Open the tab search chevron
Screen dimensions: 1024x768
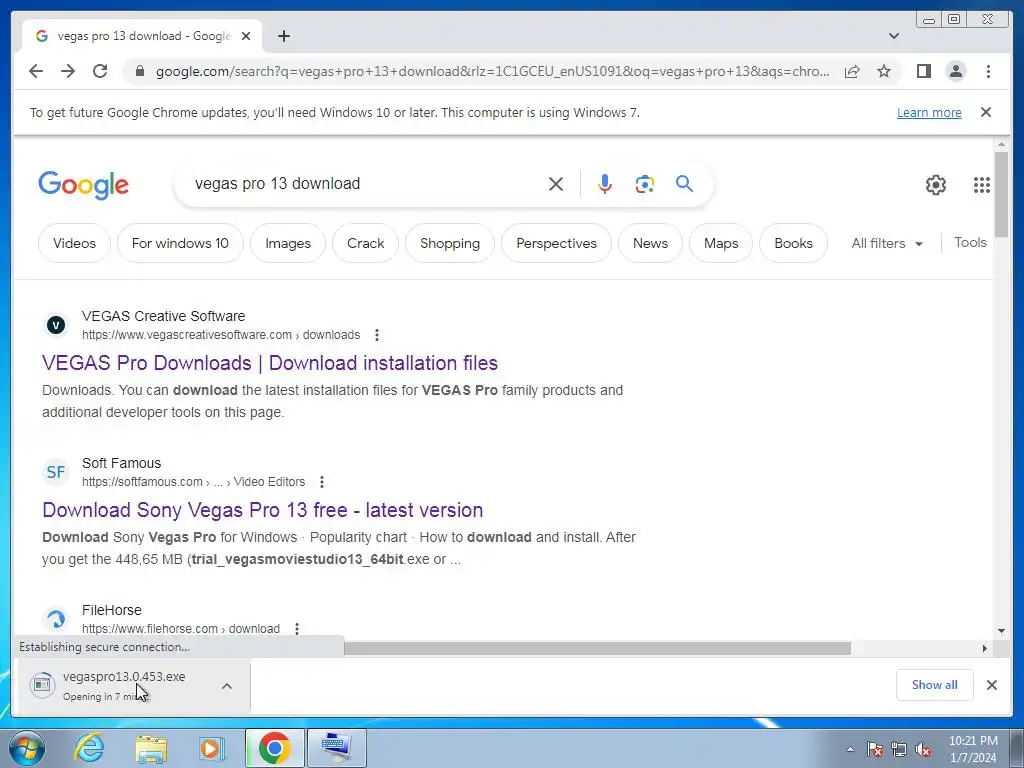pos(894,36)
